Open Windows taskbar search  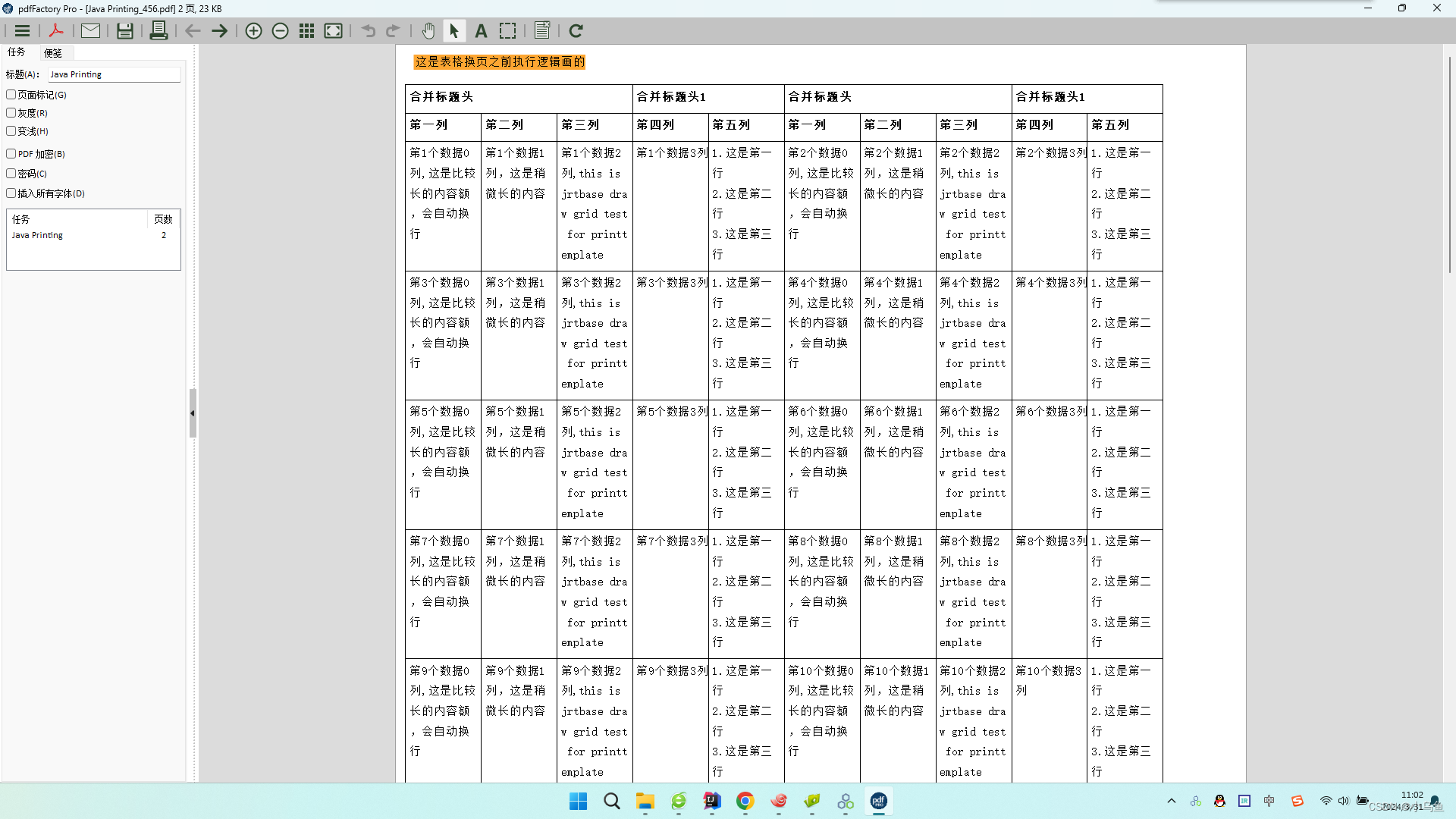tap(611, 801)
